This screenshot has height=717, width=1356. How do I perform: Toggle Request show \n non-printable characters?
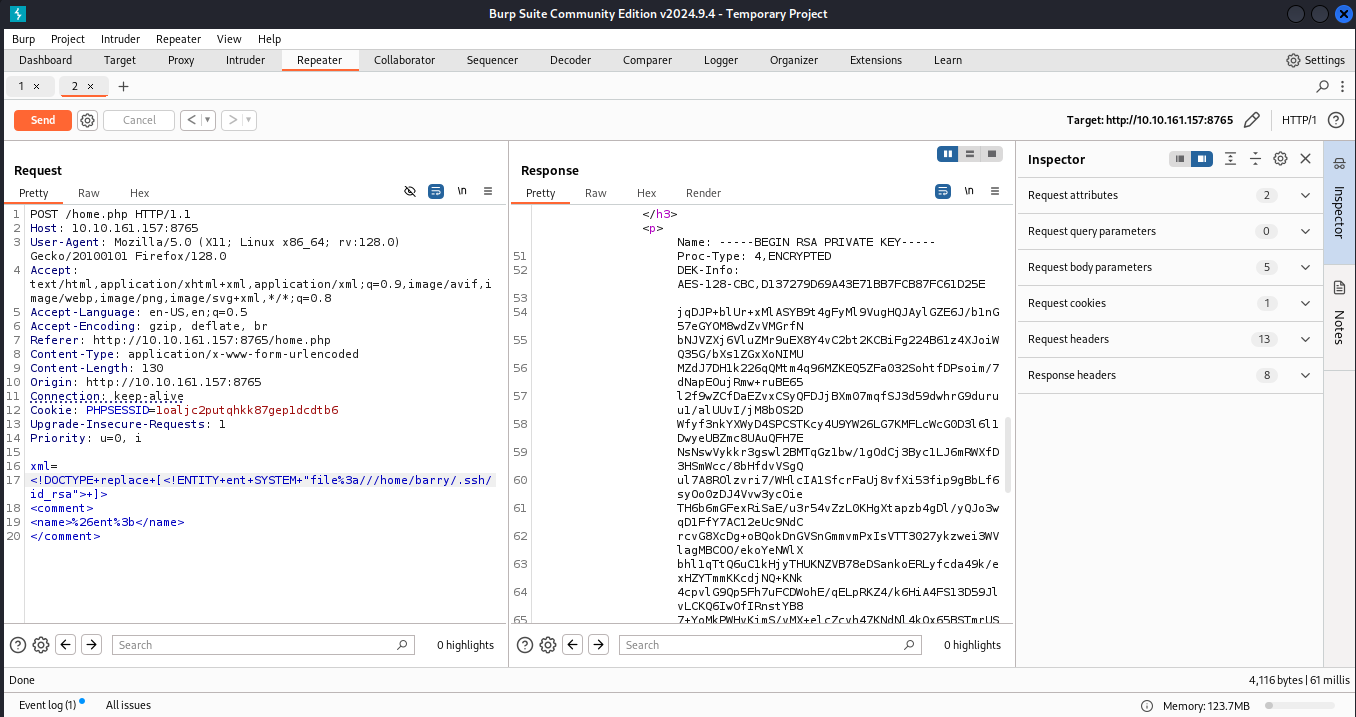click(462, 191)
